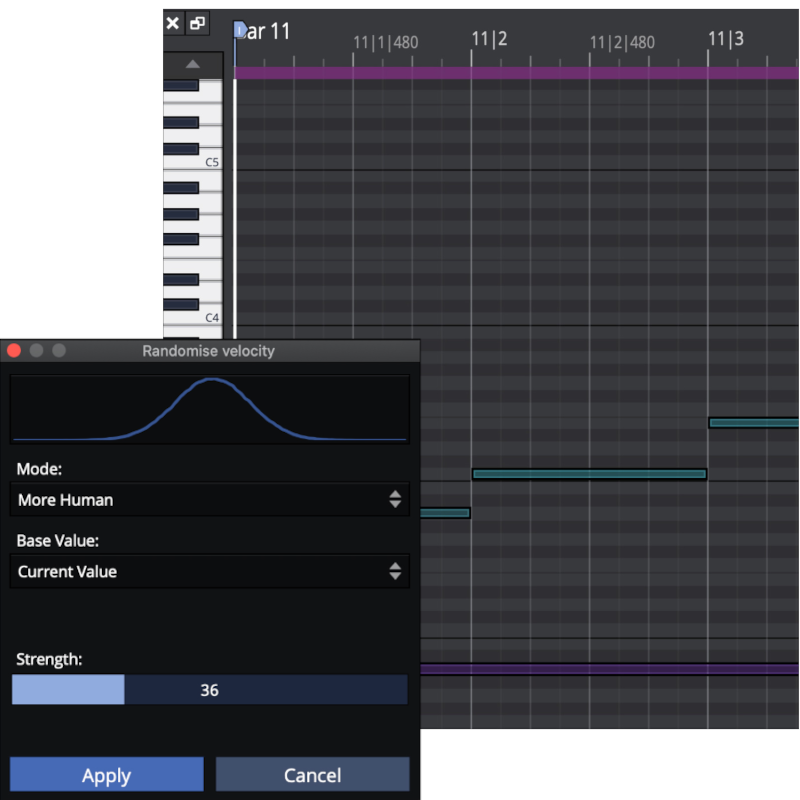Click the velocity distribution curve preview

pyautogui.click(x=209, y=409)
